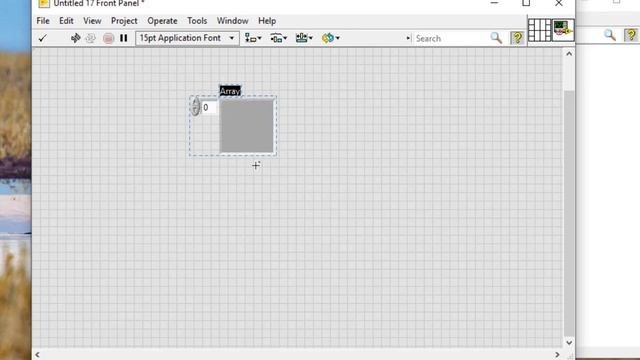Image resolution: width=640 pixels, height=360 pixels.
Task: Open the View menu
Action: point(92,21)
